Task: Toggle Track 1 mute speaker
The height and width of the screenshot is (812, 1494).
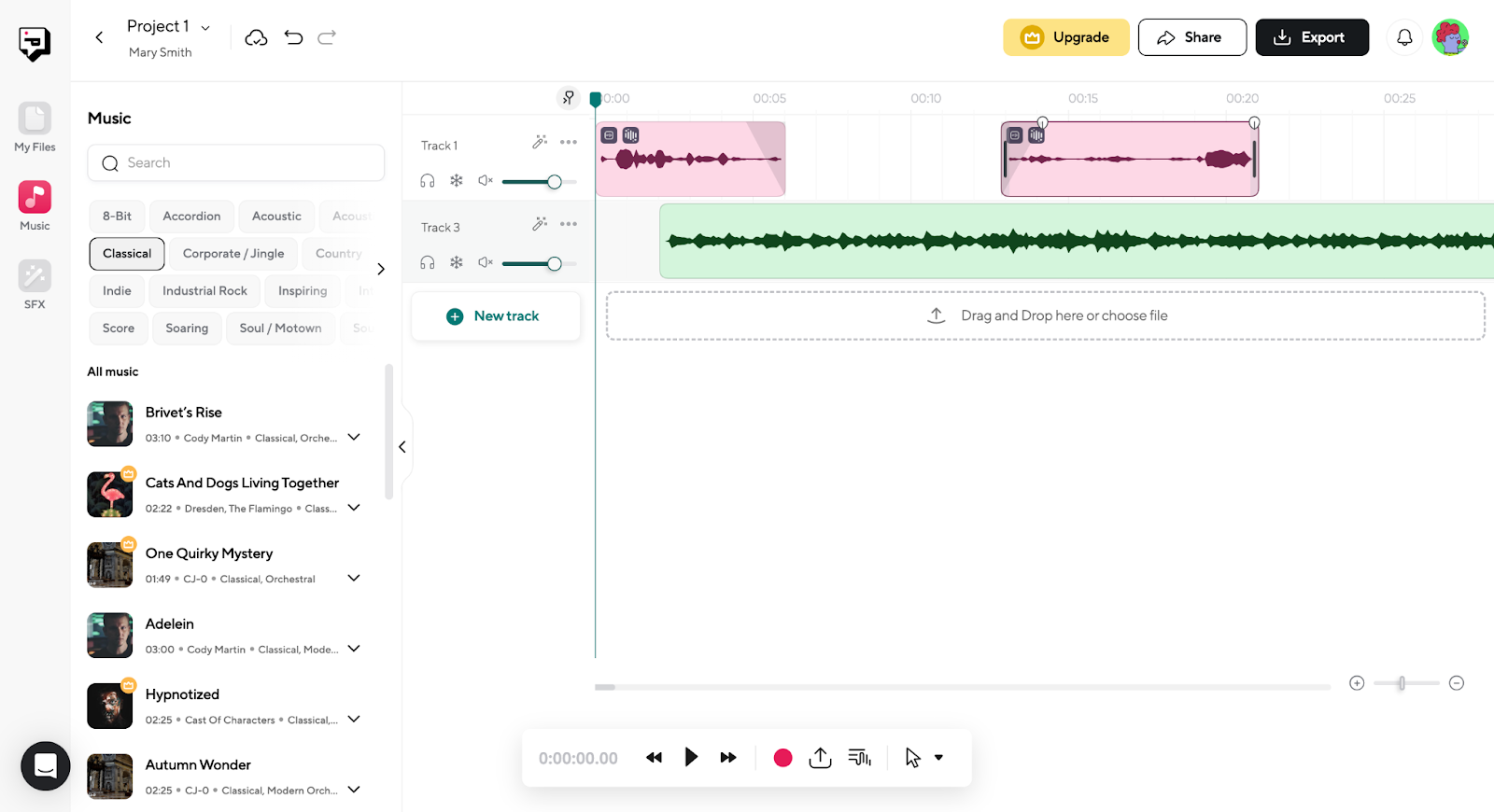Action: click(486, 181)
